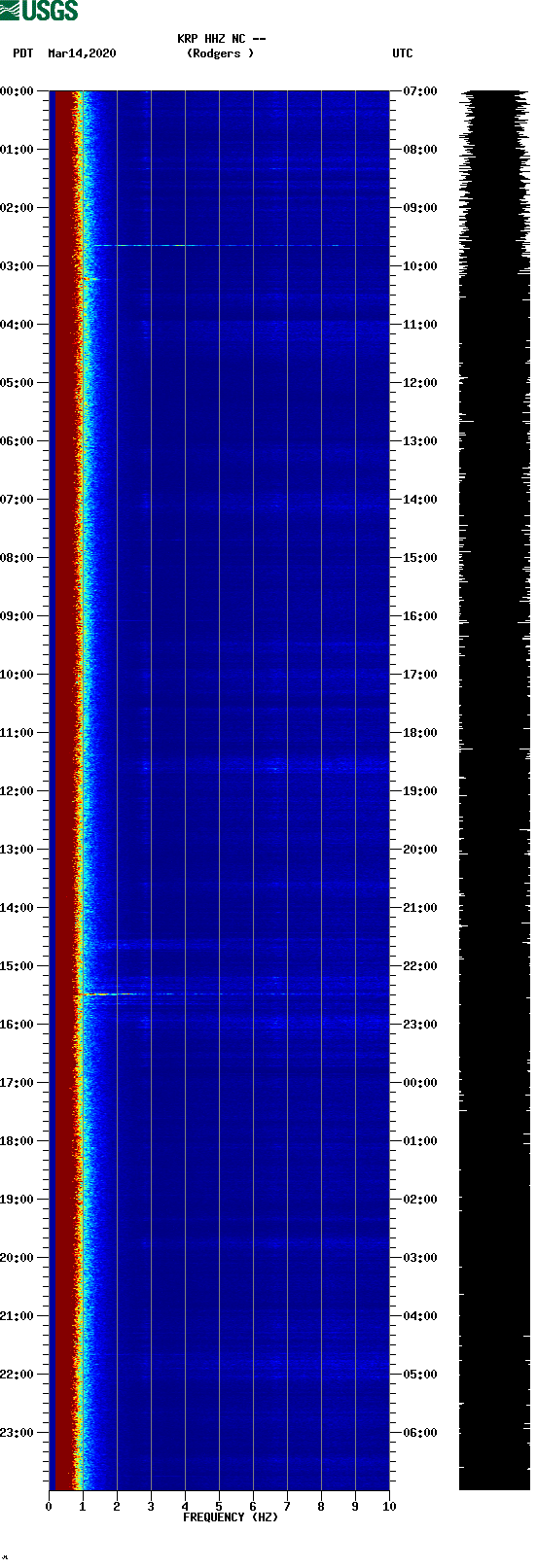Click the 'FREQUENCY (HZ)' axis label

click(231, 1517)
